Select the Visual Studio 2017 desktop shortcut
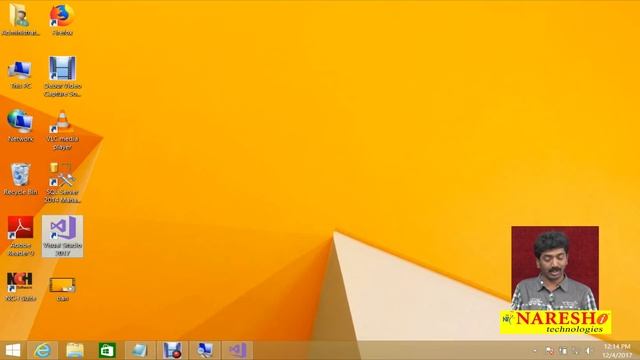This screenshot has height=360, width=640. [x=62, y=236]
